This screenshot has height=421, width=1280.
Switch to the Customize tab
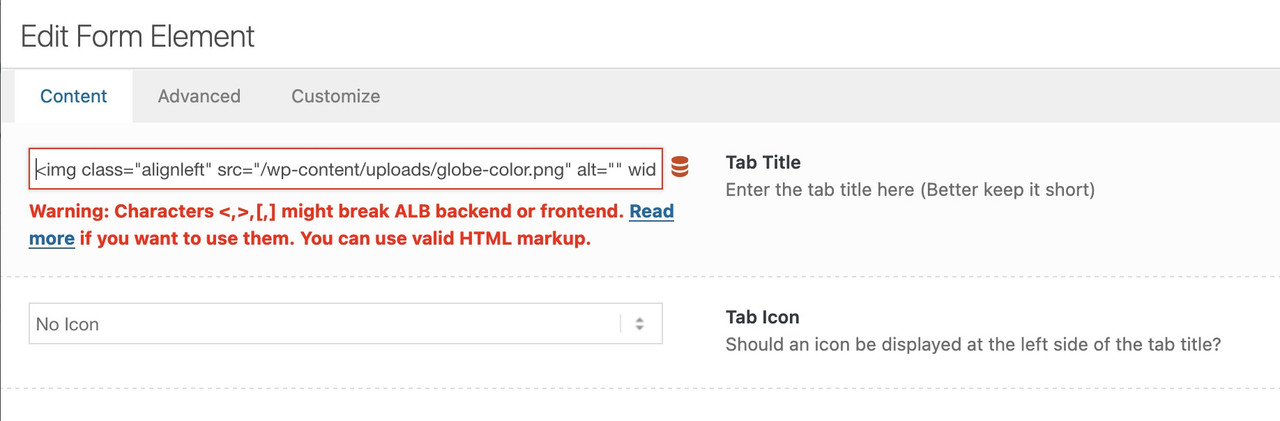pos(336,96)
